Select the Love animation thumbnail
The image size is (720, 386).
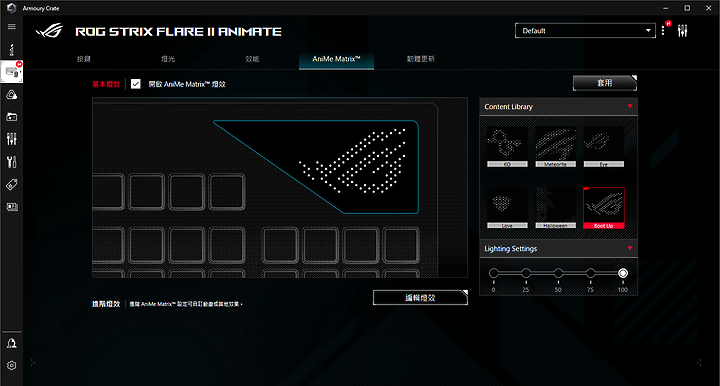click(x=507, y=208)
